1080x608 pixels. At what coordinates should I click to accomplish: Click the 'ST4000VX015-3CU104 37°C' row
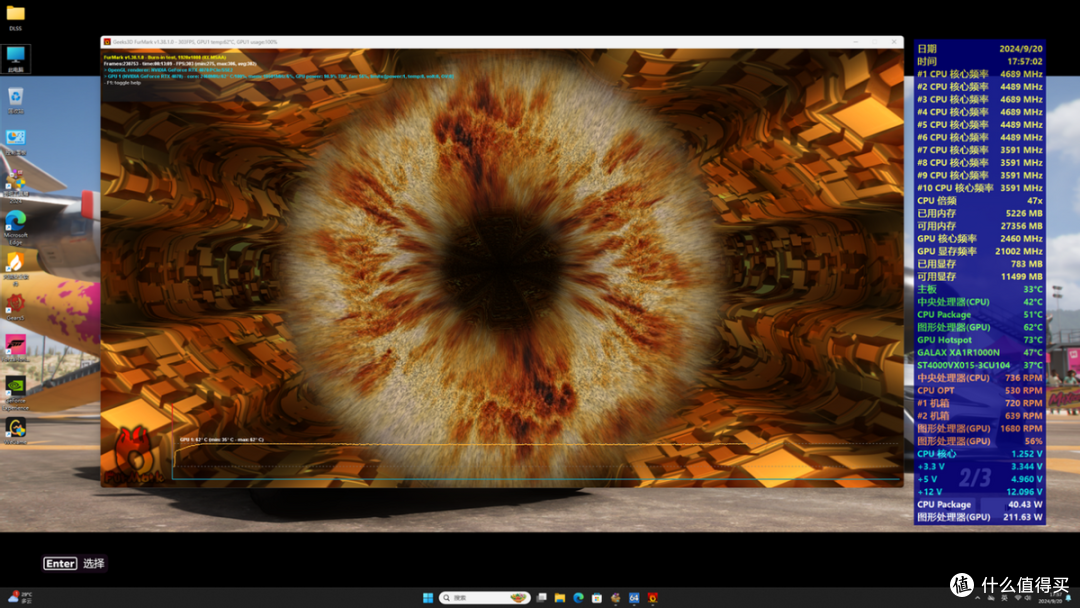(979, 365)
